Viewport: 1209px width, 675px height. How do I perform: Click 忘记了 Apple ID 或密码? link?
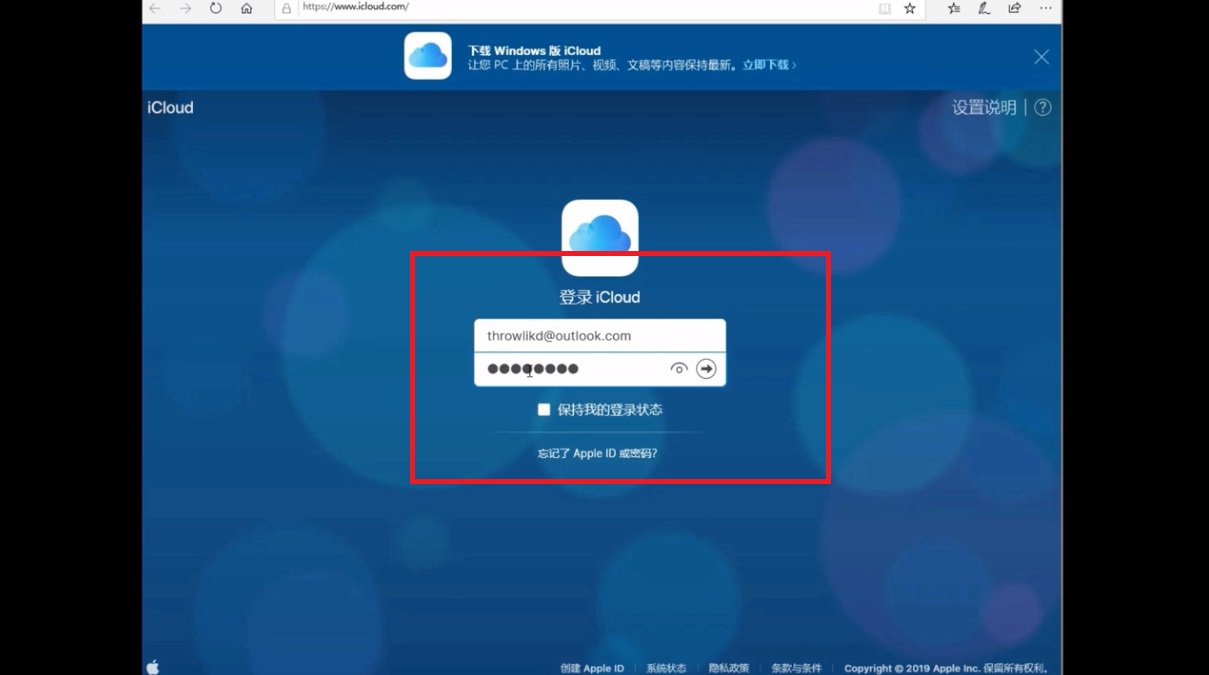click(x=597, y=453)
